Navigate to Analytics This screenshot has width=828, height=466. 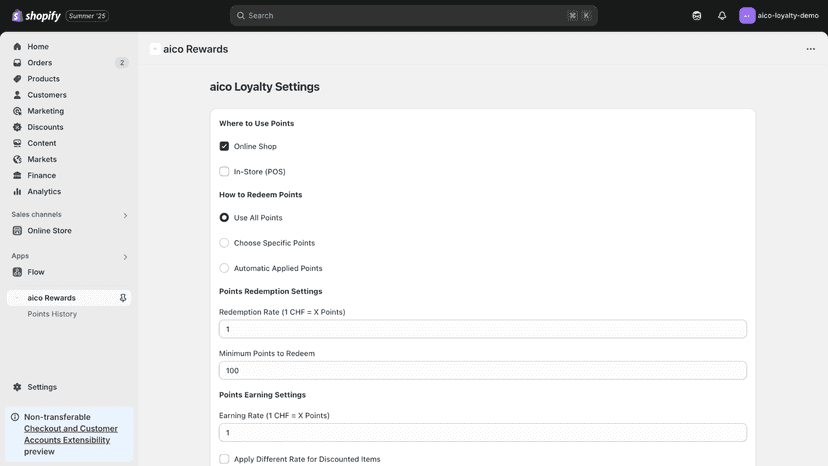(69, 191)
